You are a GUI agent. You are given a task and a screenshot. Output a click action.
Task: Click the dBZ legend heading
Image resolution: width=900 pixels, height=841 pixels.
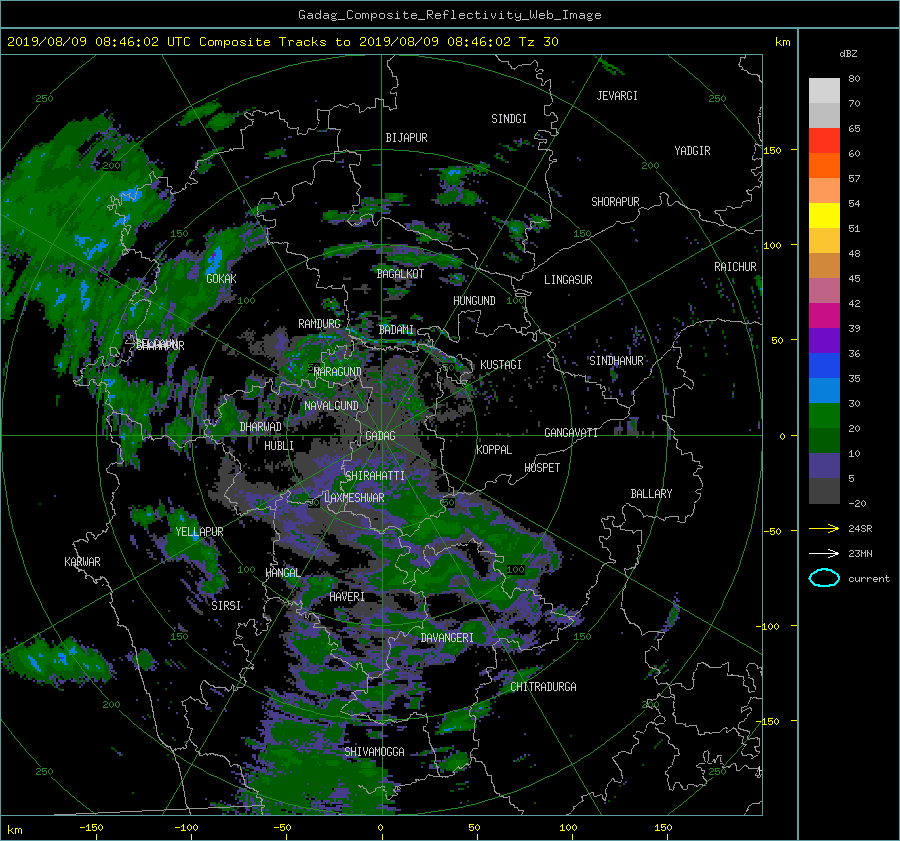(x=848, y=53)
